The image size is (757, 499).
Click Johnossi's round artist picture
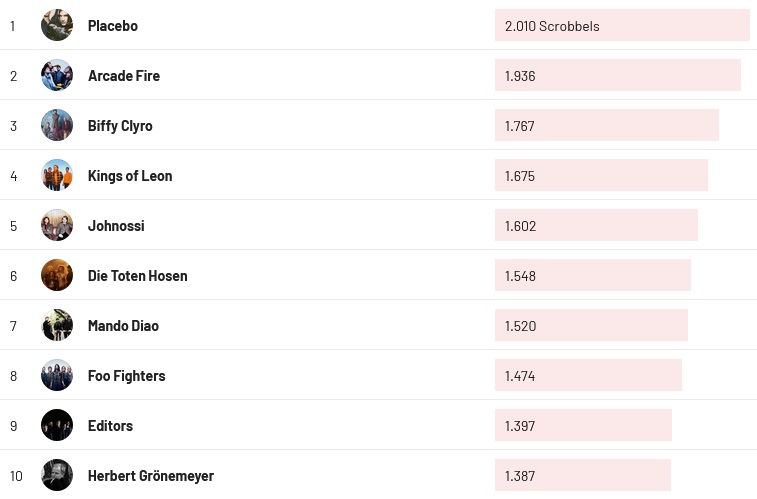click(57, 225)
